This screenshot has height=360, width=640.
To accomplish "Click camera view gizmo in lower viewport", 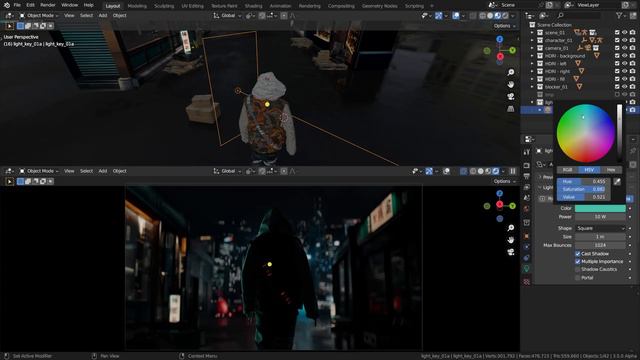I will [x=511, y=252].
